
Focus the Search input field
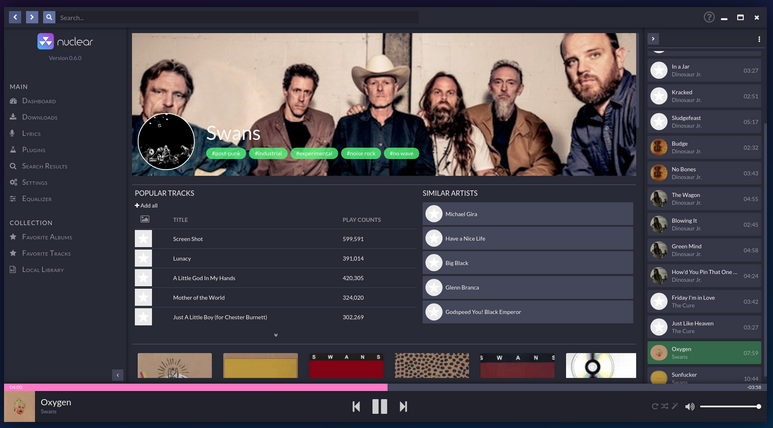coord(237,17)
